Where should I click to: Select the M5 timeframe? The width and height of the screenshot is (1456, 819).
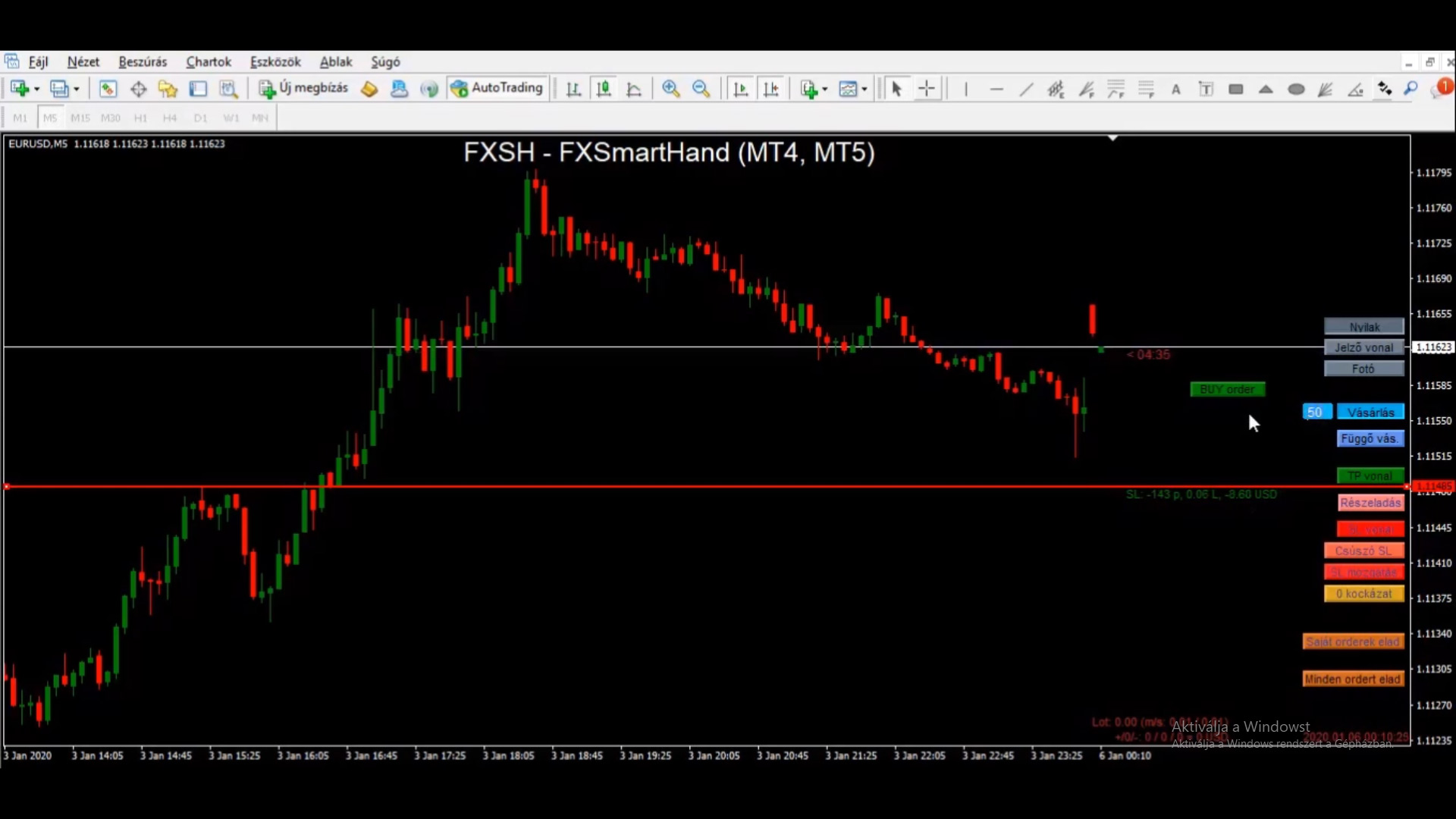coord(50,118)
